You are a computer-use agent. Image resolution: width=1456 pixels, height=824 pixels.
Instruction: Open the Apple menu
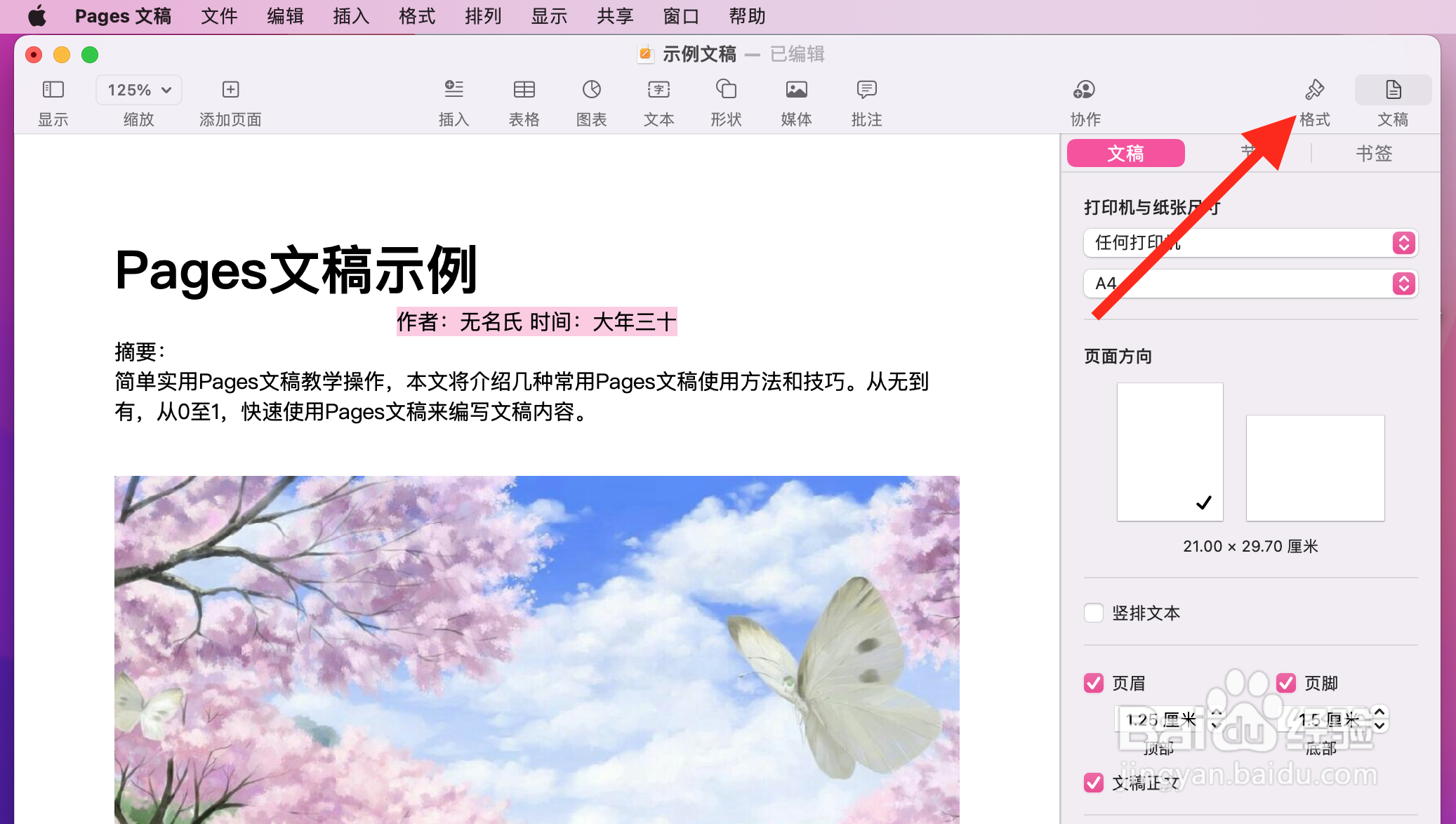click(37, 16)
